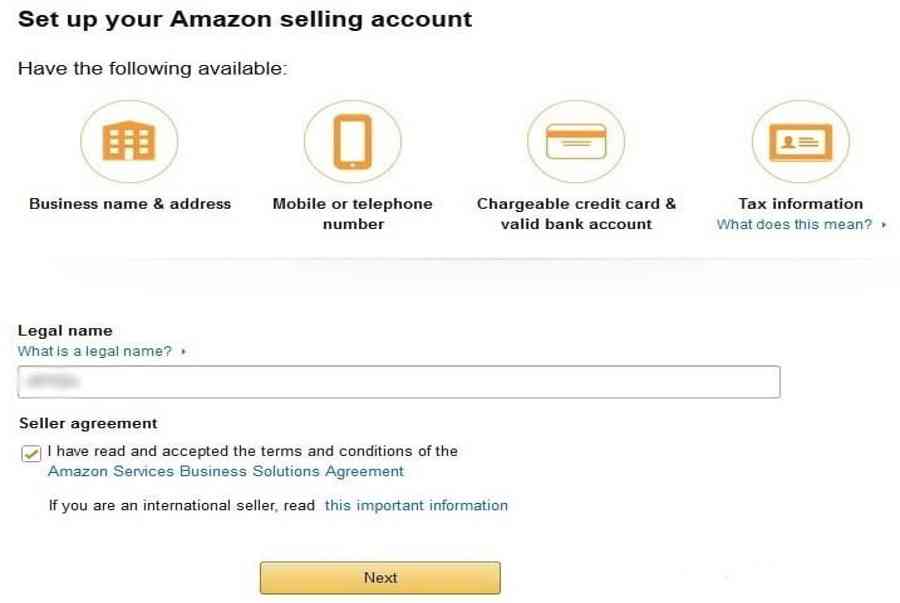Open Amazon Services Business Solutions Agreement link

click(x=226, y=471)
